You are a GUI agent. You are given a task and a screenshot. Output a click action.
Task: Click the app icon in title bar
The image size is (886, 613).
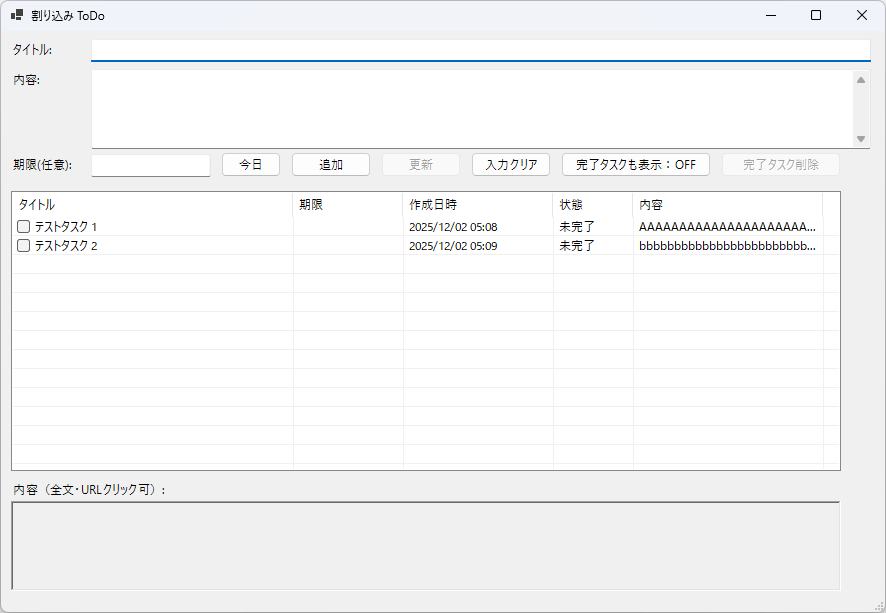[17, 15]
